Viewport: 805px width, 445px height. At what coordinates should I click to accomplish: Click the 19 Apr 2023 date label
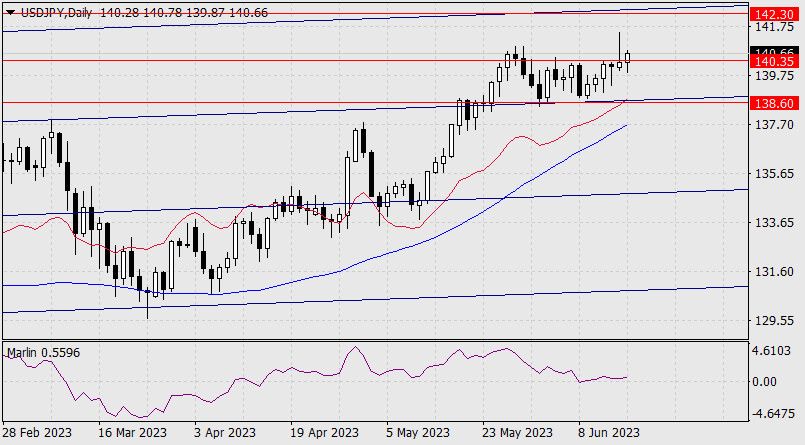coord(324,432)
